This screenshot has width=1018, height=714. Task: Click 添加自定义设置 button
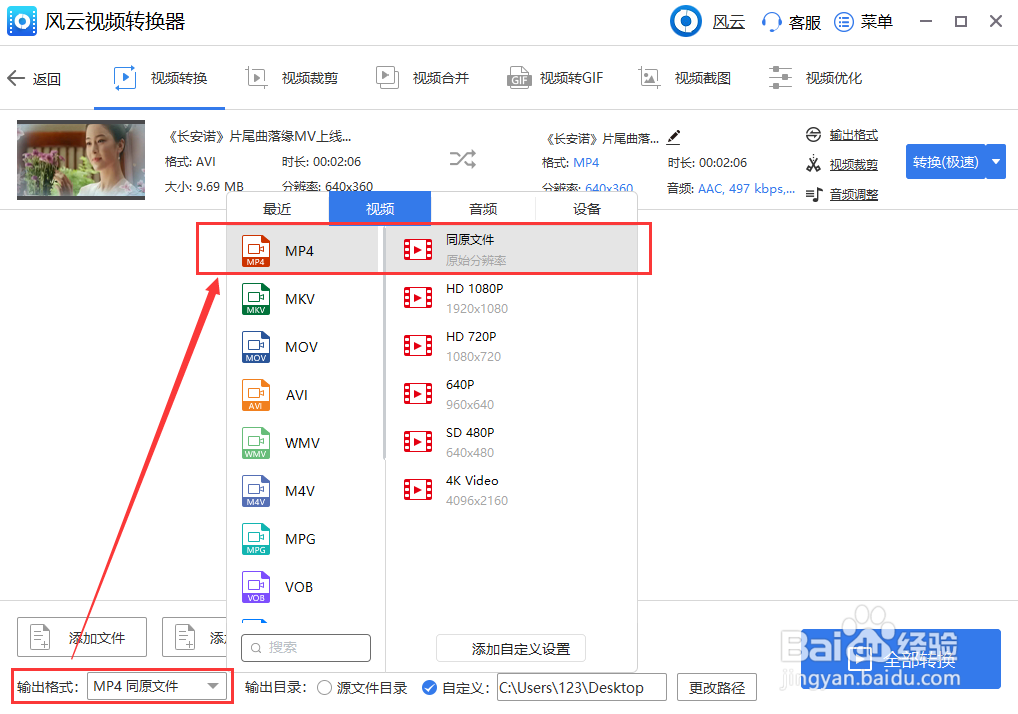(510, 648)
